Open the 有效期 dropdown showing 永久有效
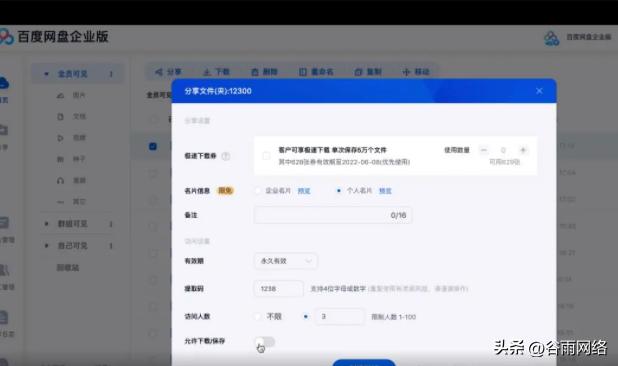The image size is (618, 366). [x=286, y=261]
